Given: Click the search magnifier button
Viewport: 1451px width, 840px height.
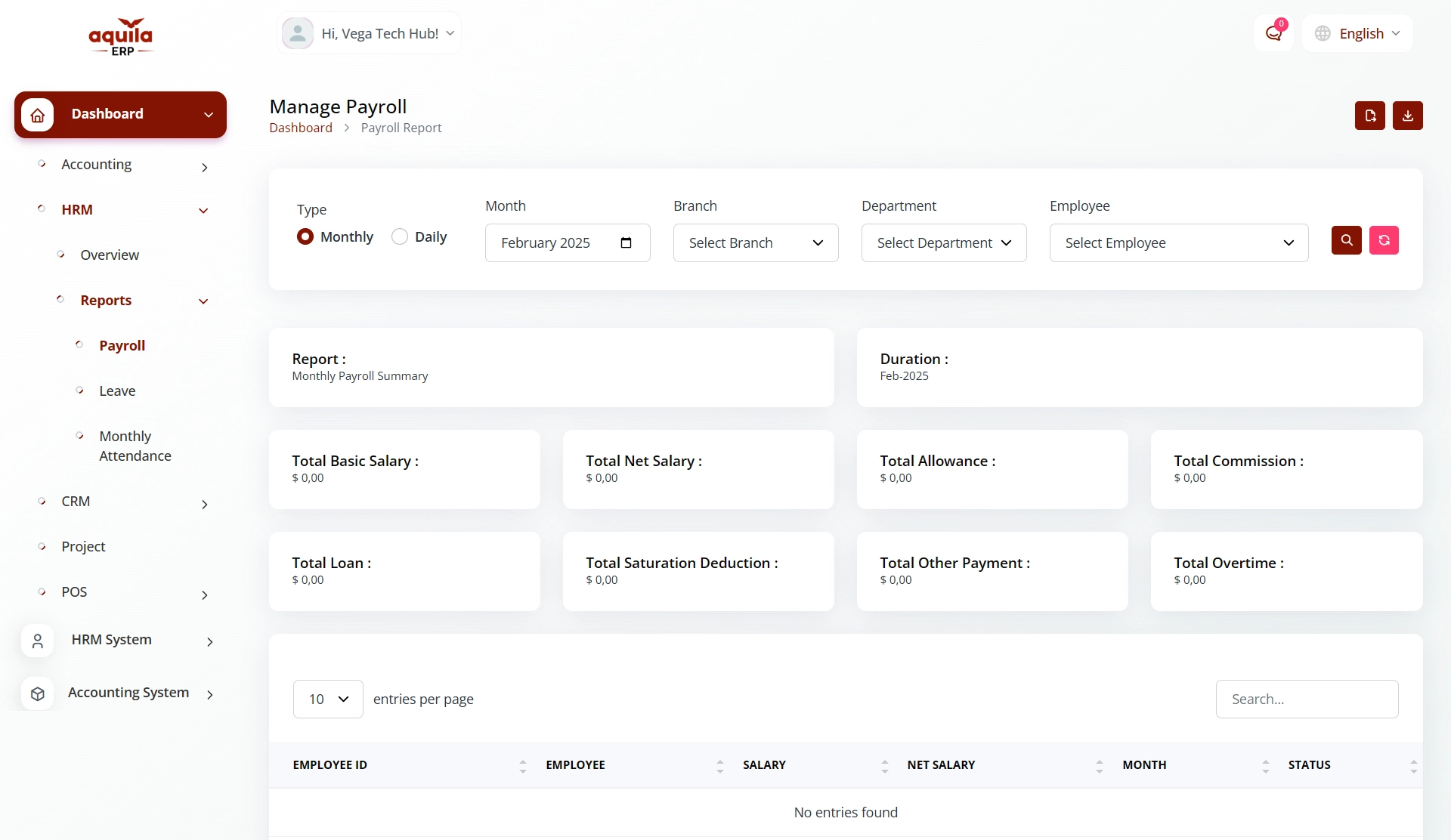Looking at the screenshot, I should point(1347,240).
